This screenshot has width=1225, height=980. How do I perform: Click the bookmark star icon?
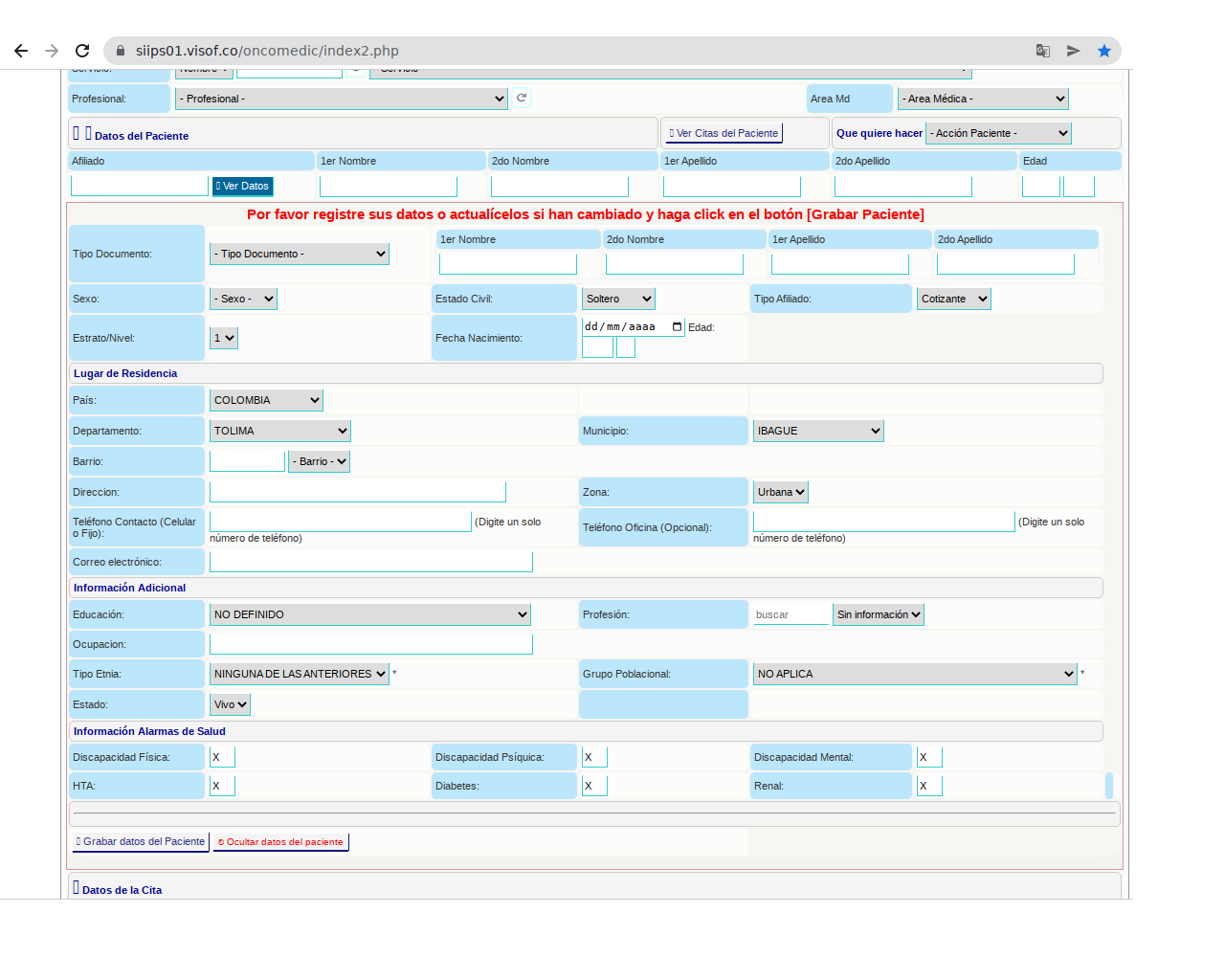tap(1104, 51)
